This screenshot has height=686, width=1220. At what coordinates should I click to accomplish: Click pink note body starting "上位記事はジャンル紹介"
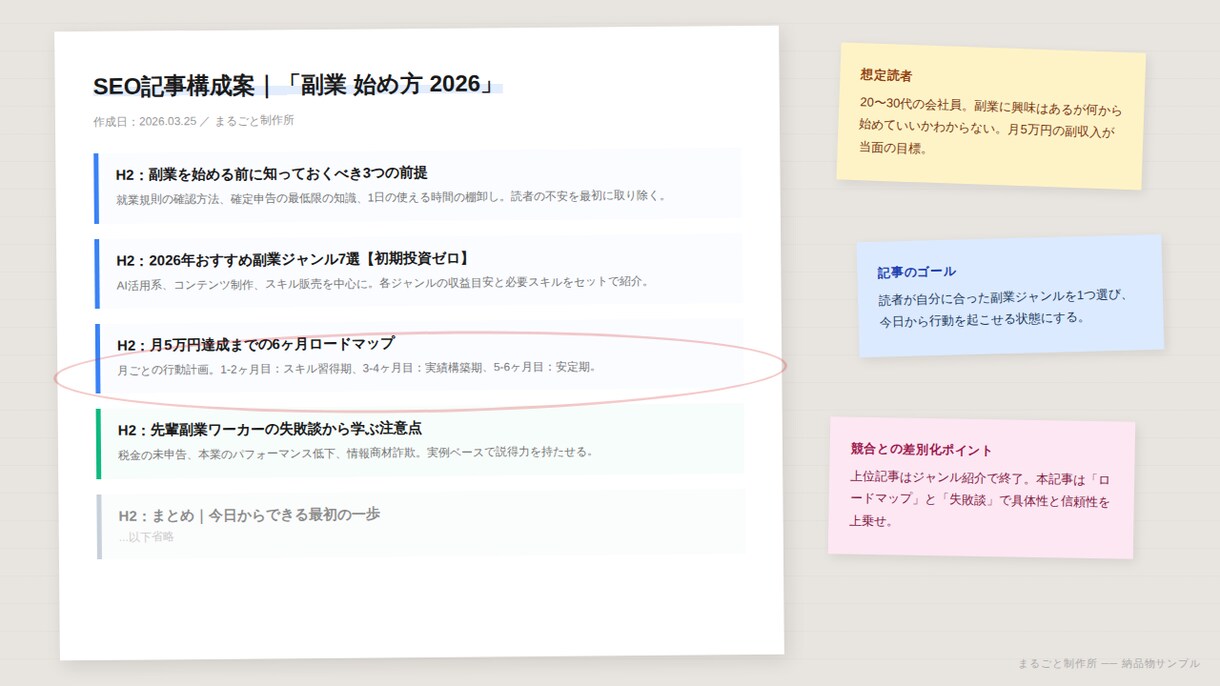click(980, 500)
